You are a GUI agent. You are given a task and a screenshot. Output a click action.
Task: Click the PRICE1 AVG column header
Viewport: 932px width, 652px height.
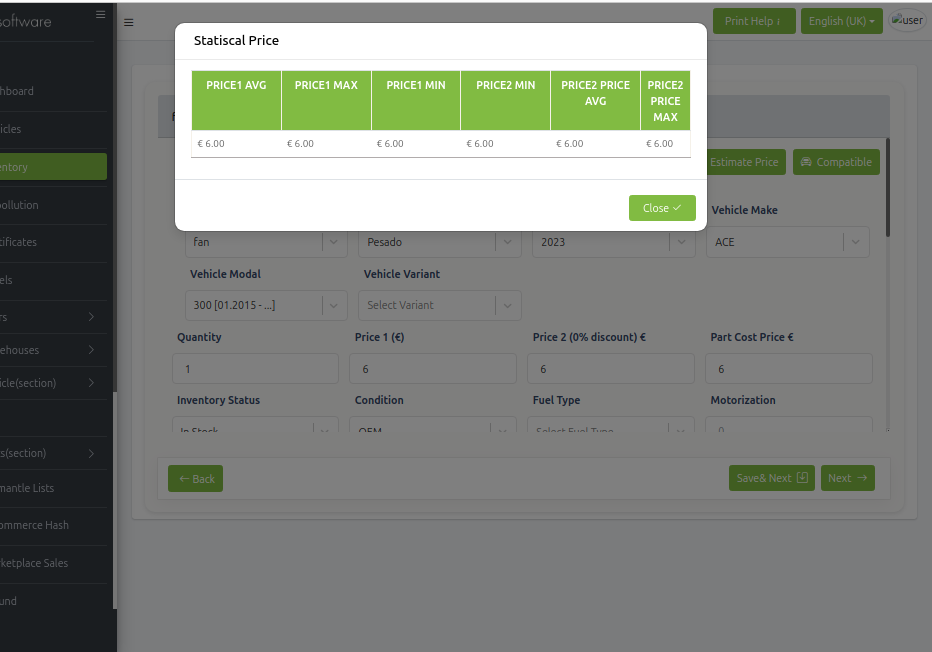click(x=236, y=86)
